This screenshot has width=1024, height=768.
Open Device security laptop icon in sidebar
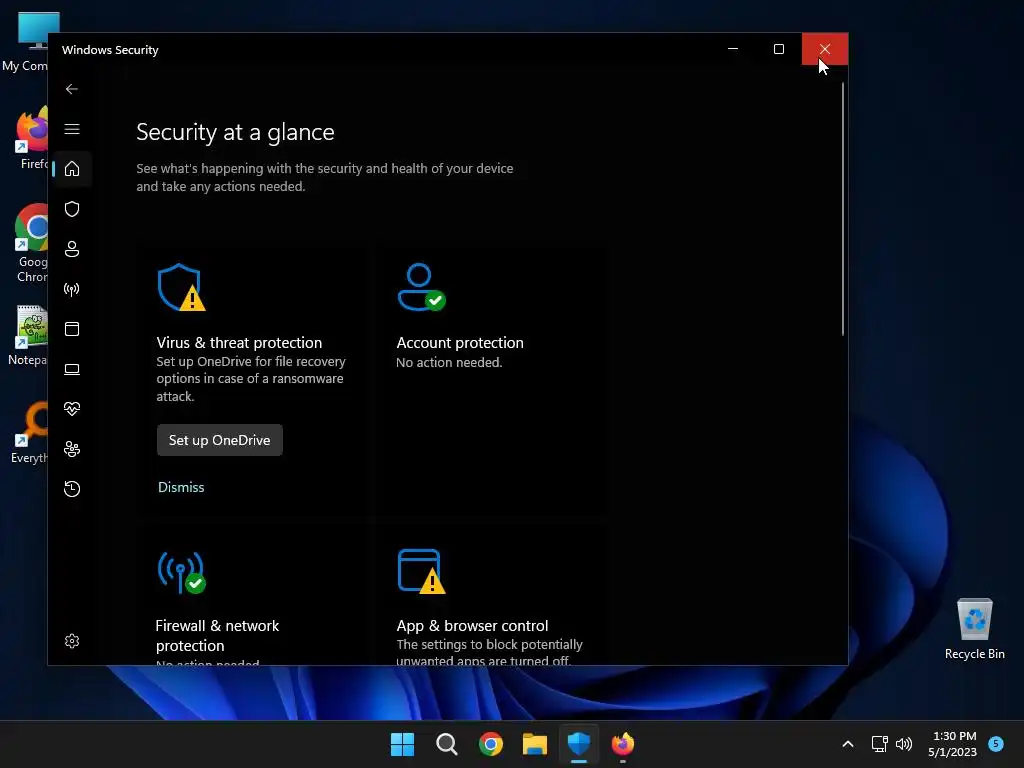point(72,370)
